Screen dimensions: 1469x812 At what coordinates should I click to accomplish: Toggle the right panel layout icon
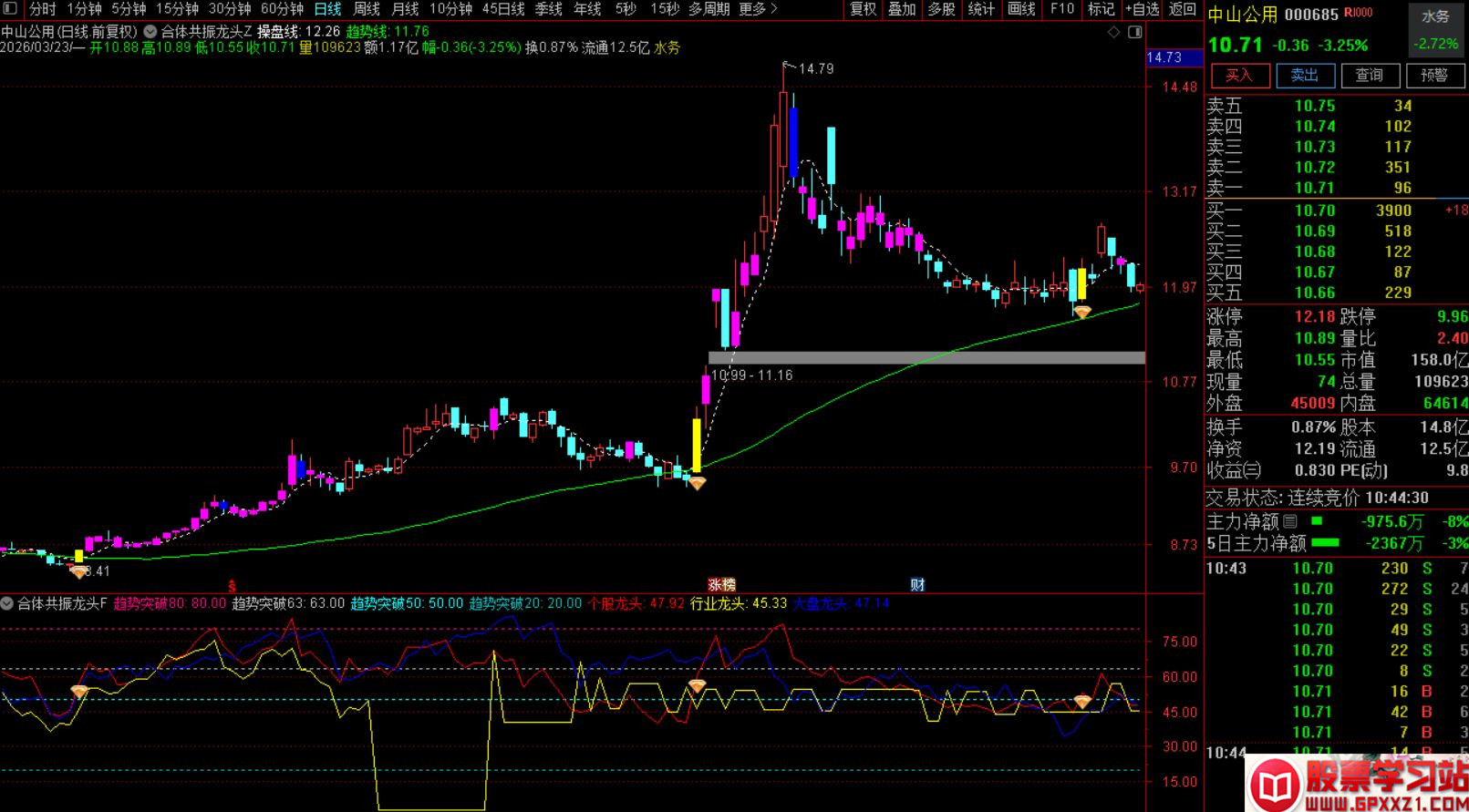click(1135, 32)
